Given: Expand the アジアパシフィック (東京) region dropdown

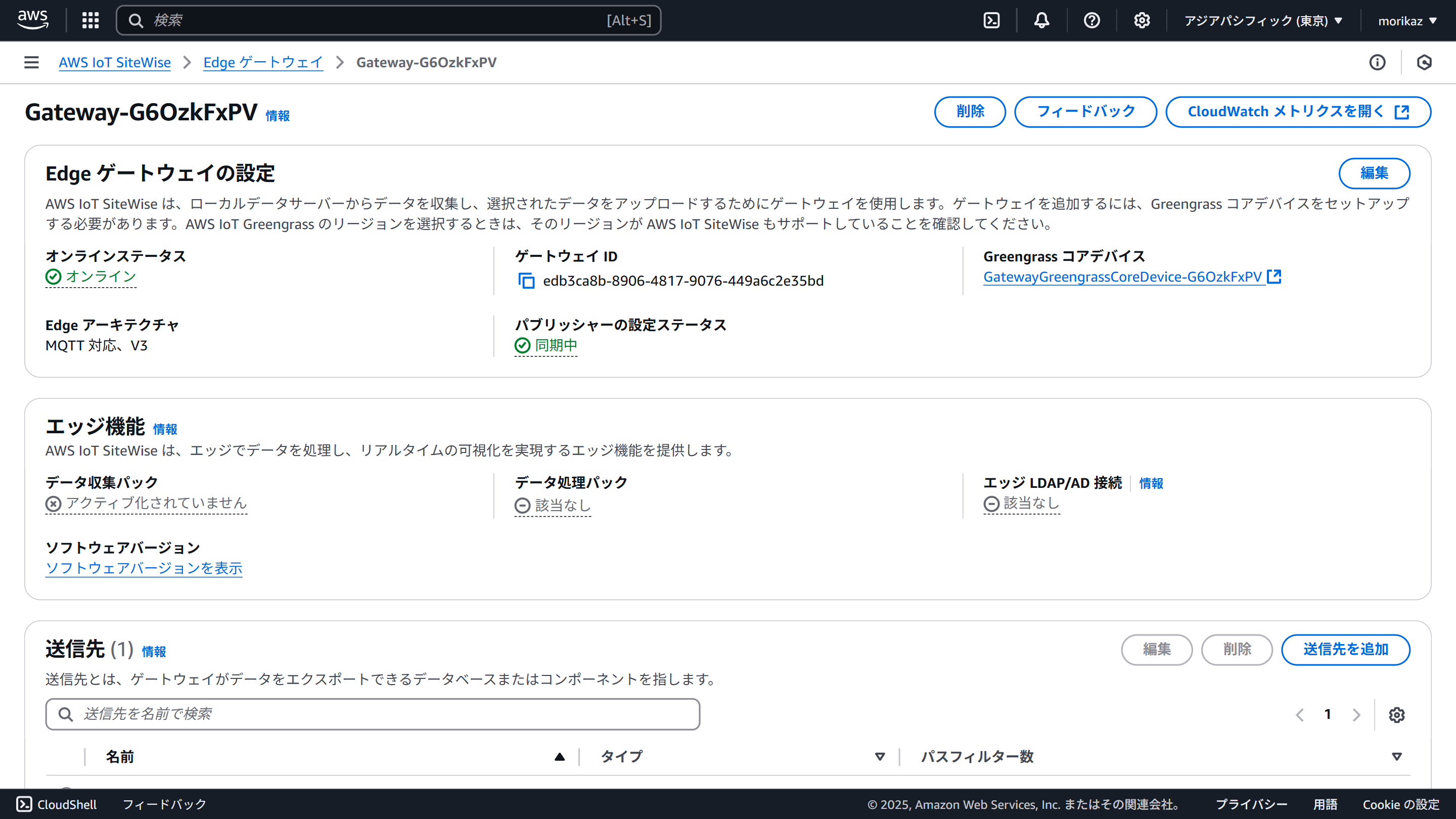Looking at the screenshot, I should tap(1263, 21).
